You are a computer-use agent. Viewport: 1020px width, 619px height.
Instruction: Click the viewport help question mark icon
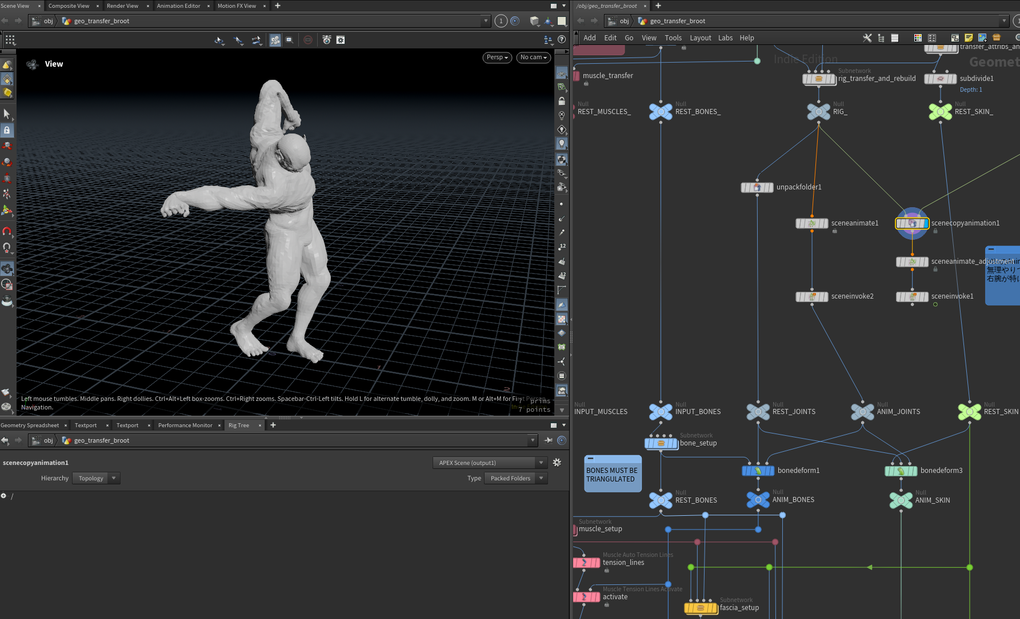pos(561,40)
